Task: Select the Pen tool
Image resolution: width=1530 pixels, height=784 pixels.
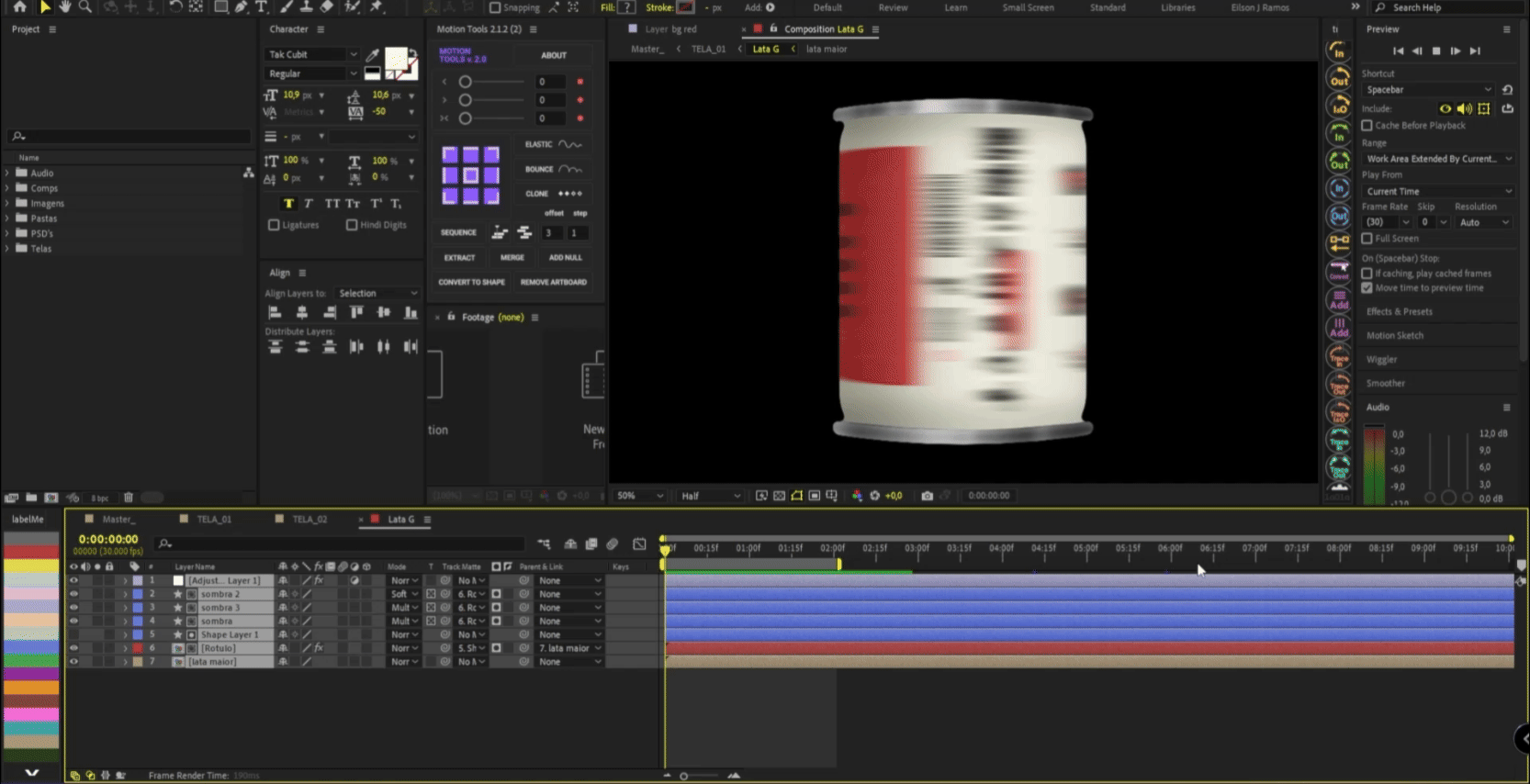Action: point(241,7)
